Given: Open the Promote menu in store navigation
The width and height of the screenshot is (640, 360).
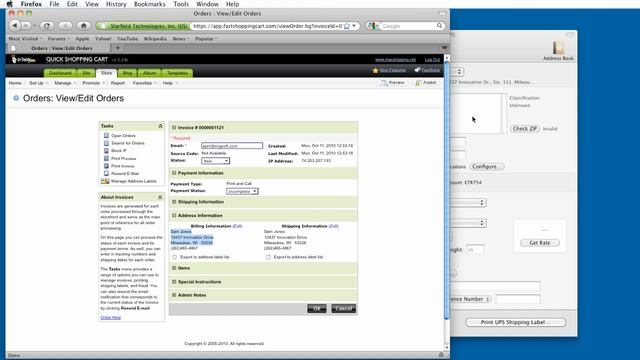Looking at the screenshot, I should point(93,83).
